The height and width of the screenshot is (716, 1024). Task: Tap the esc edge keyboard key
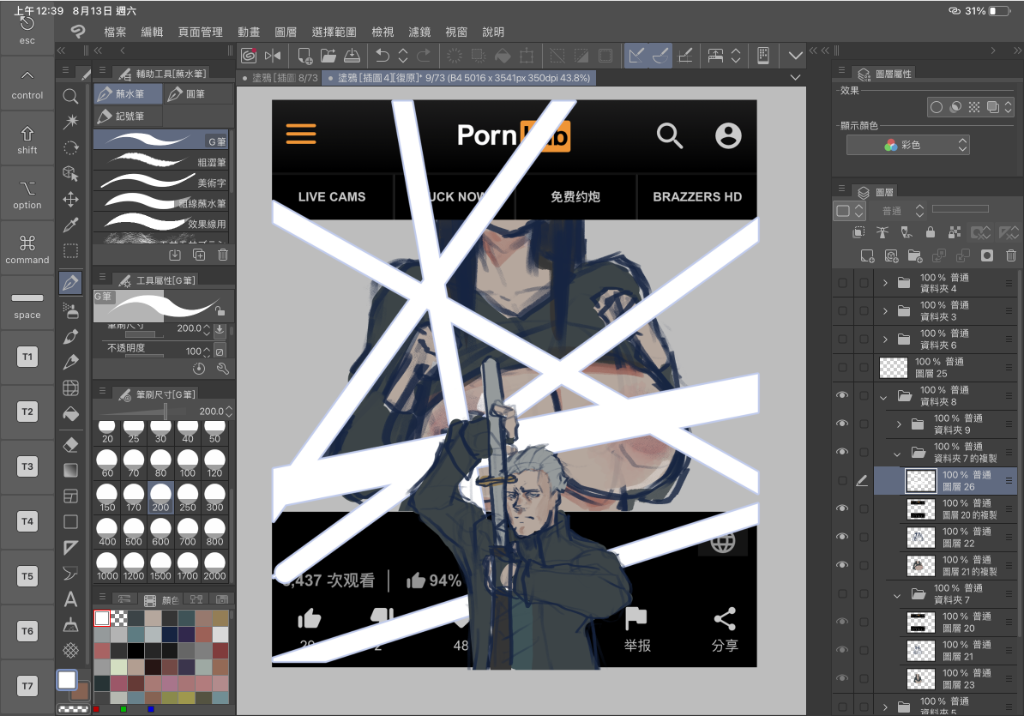[x=27, y=29]
